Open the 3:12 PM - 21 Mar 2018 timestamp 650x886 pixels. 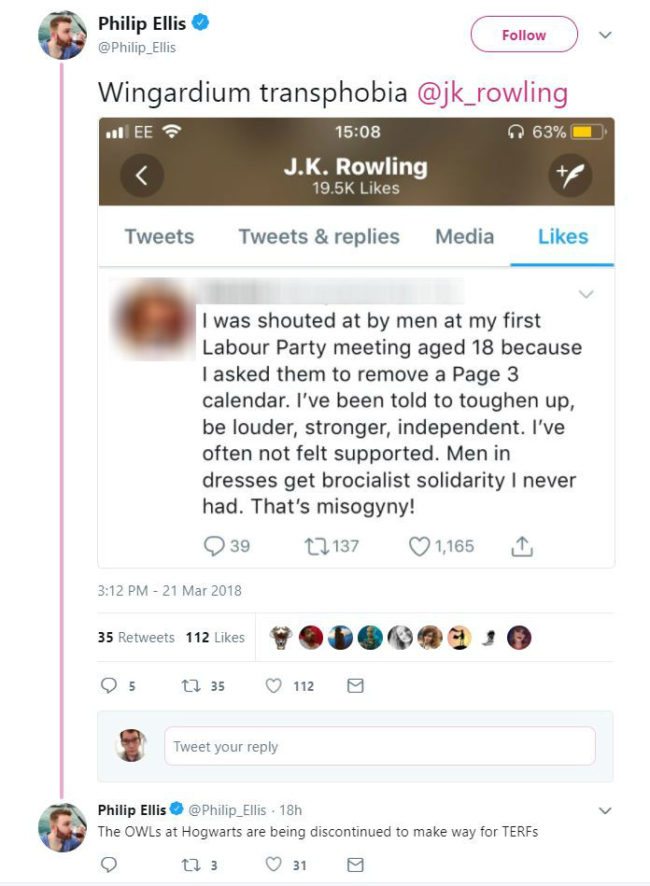(169, 590)
